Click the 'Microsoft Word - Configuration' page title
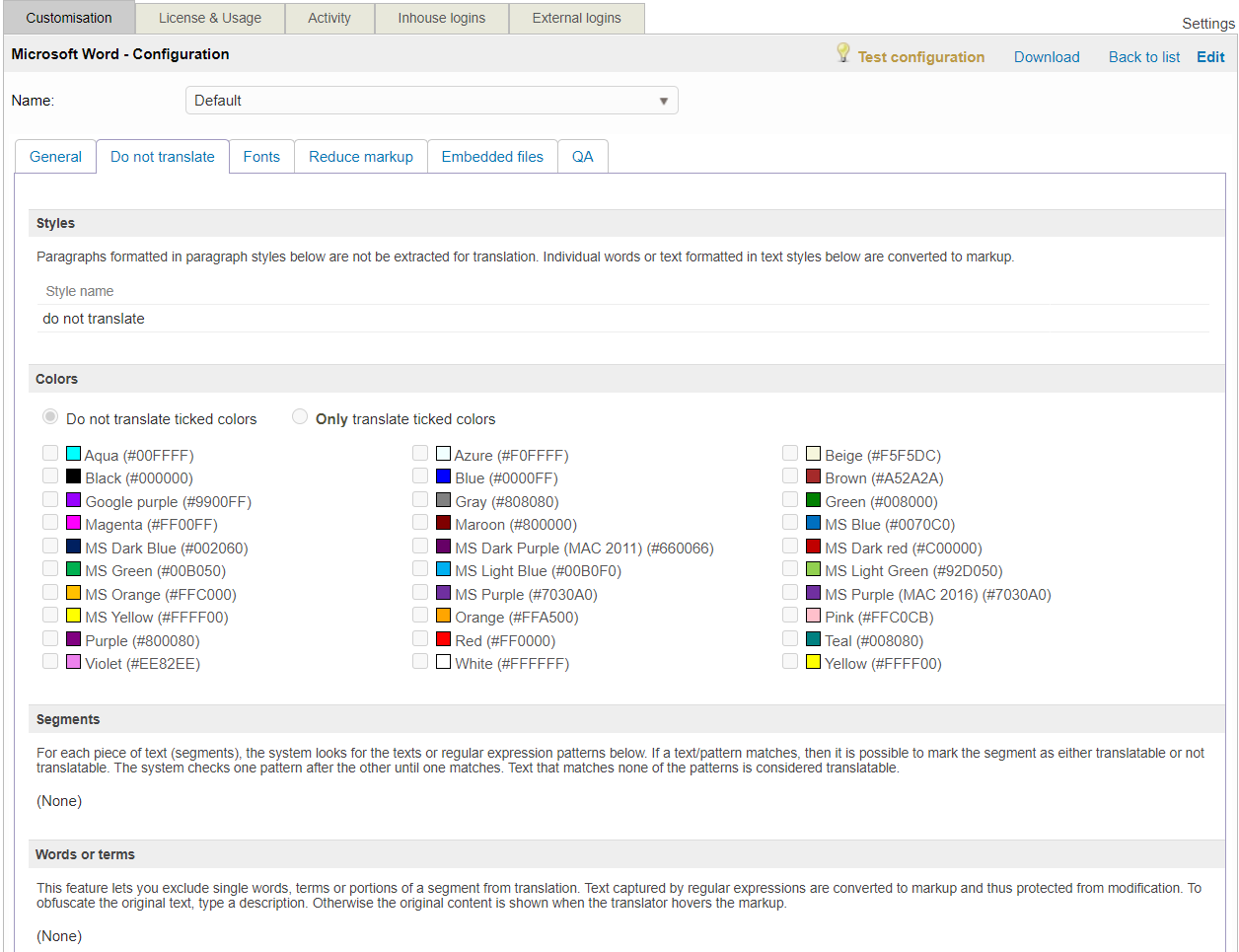The image size is (1239, 952). 120,54
